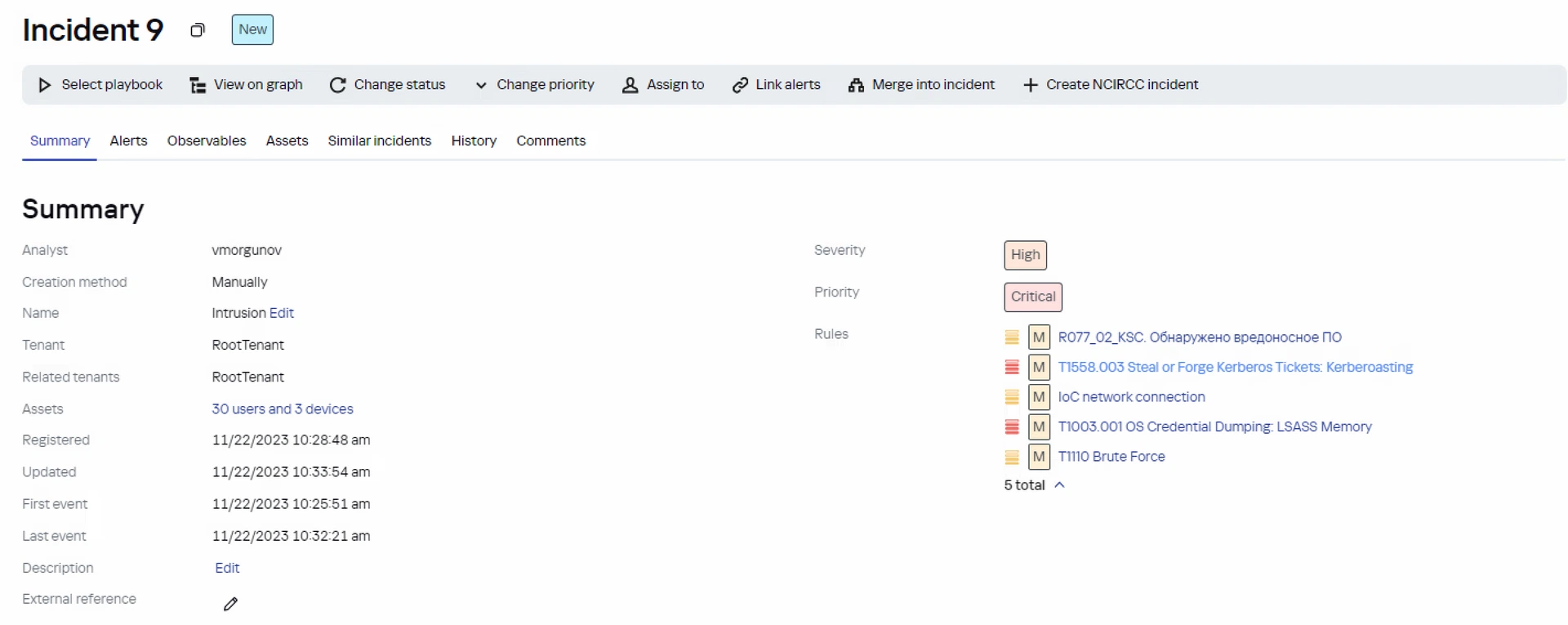Open the Change priority dropdown
This screenshot has width=1568, height=625.
click(535, 85)
